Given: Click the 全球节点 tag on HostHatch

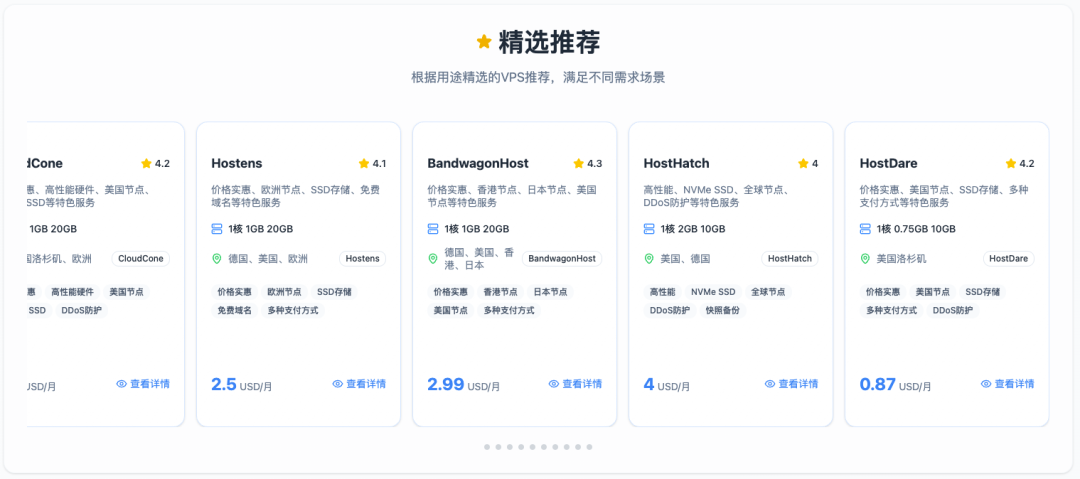Looking at the screenshot, I should (769, 292).
